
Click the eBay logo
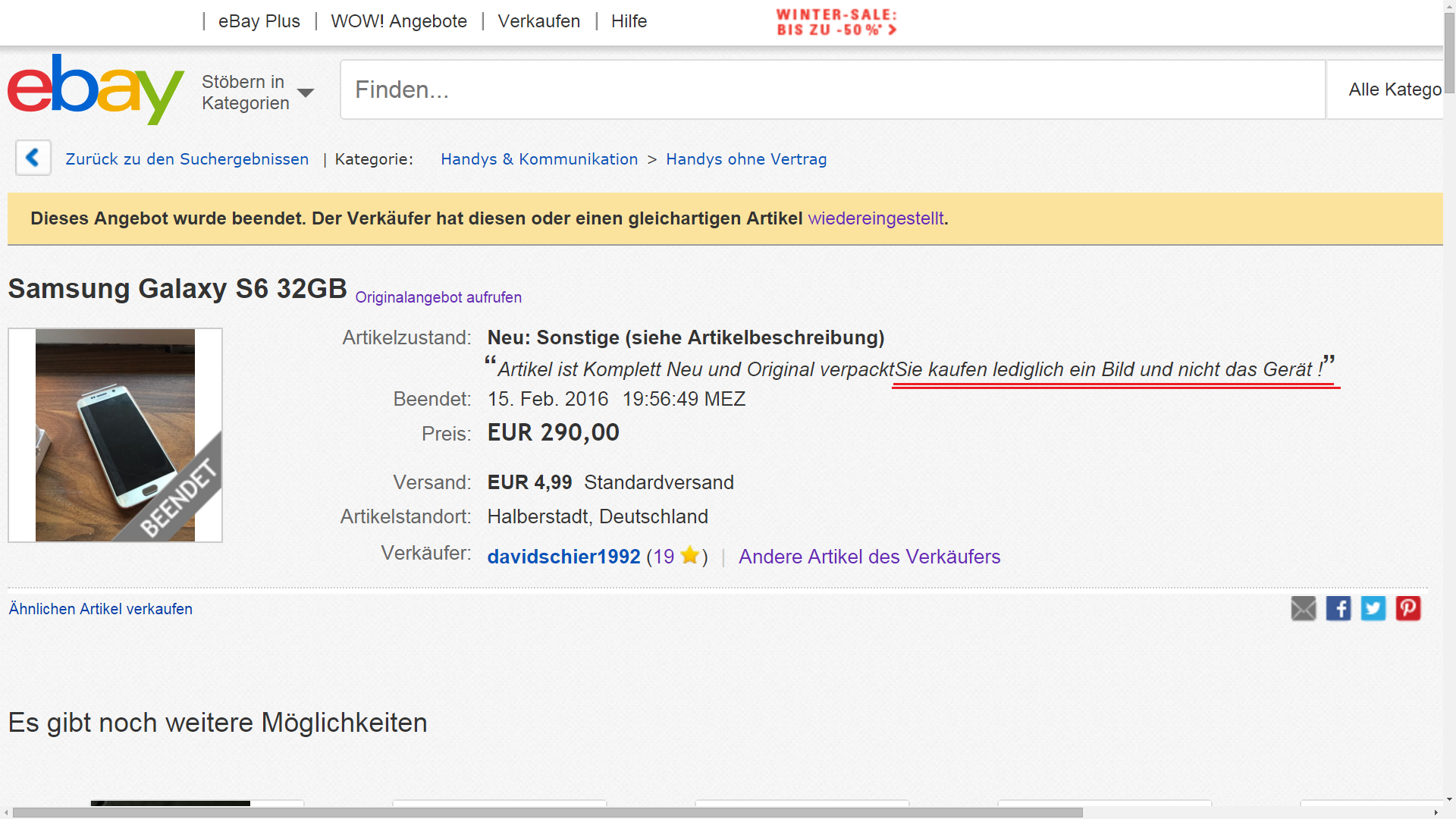coord(96,89)
